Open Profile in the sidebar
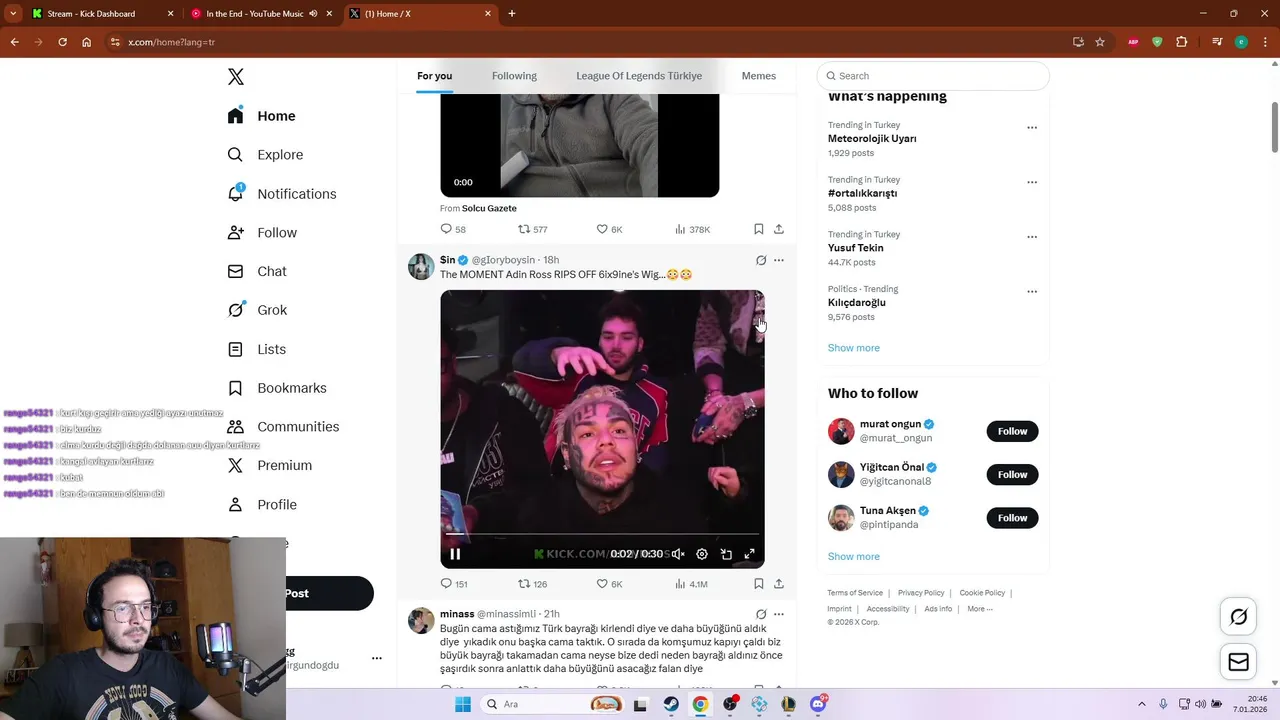Viewport: 1280px width, 720px height. coord(262,505)
